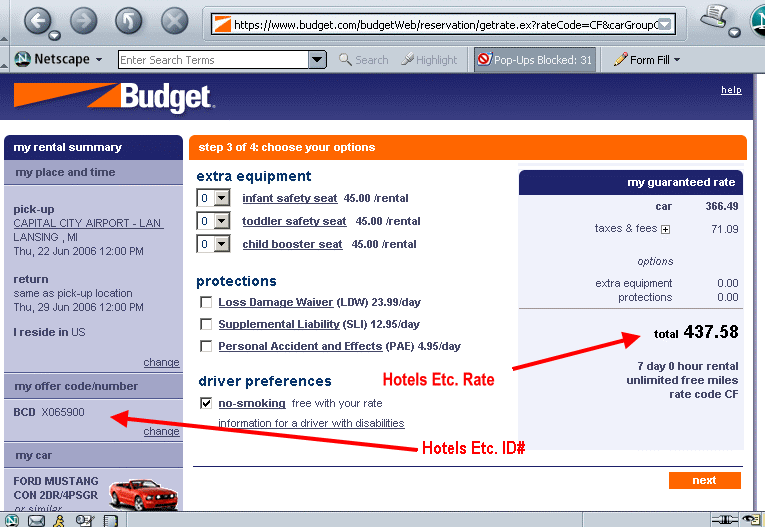Image resolution: width=765 pixels, height=527 pixels.
Task: Open the no-smoking link
Action: coord(252,403)
